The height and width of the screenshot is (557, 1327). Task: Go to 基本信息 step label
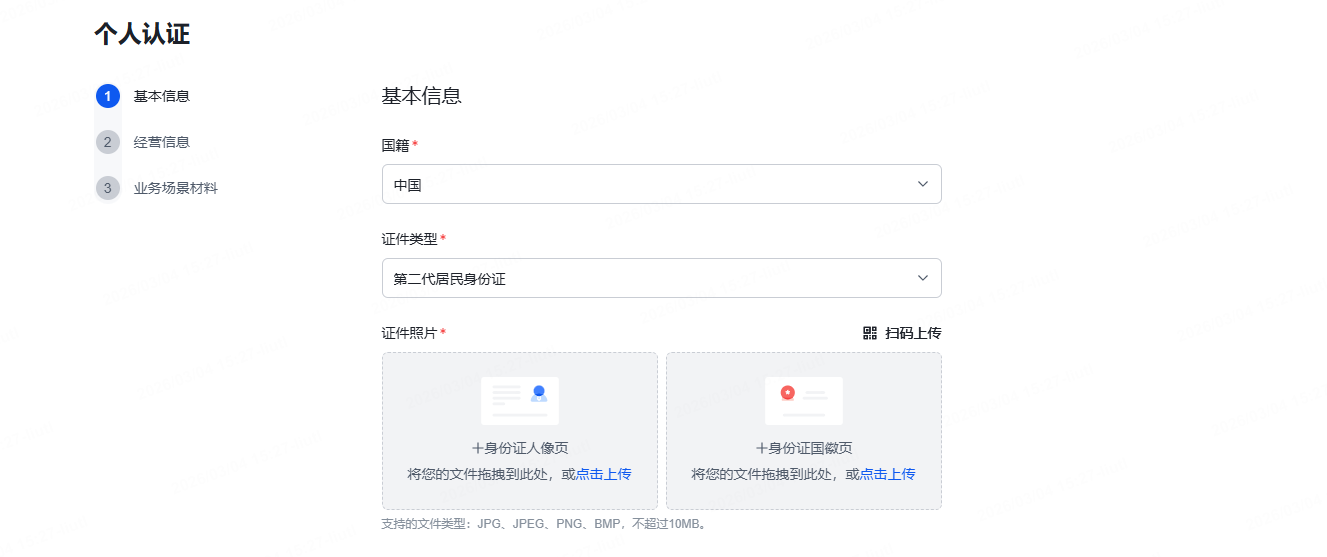pyautogui.click(x=162, y=96)
